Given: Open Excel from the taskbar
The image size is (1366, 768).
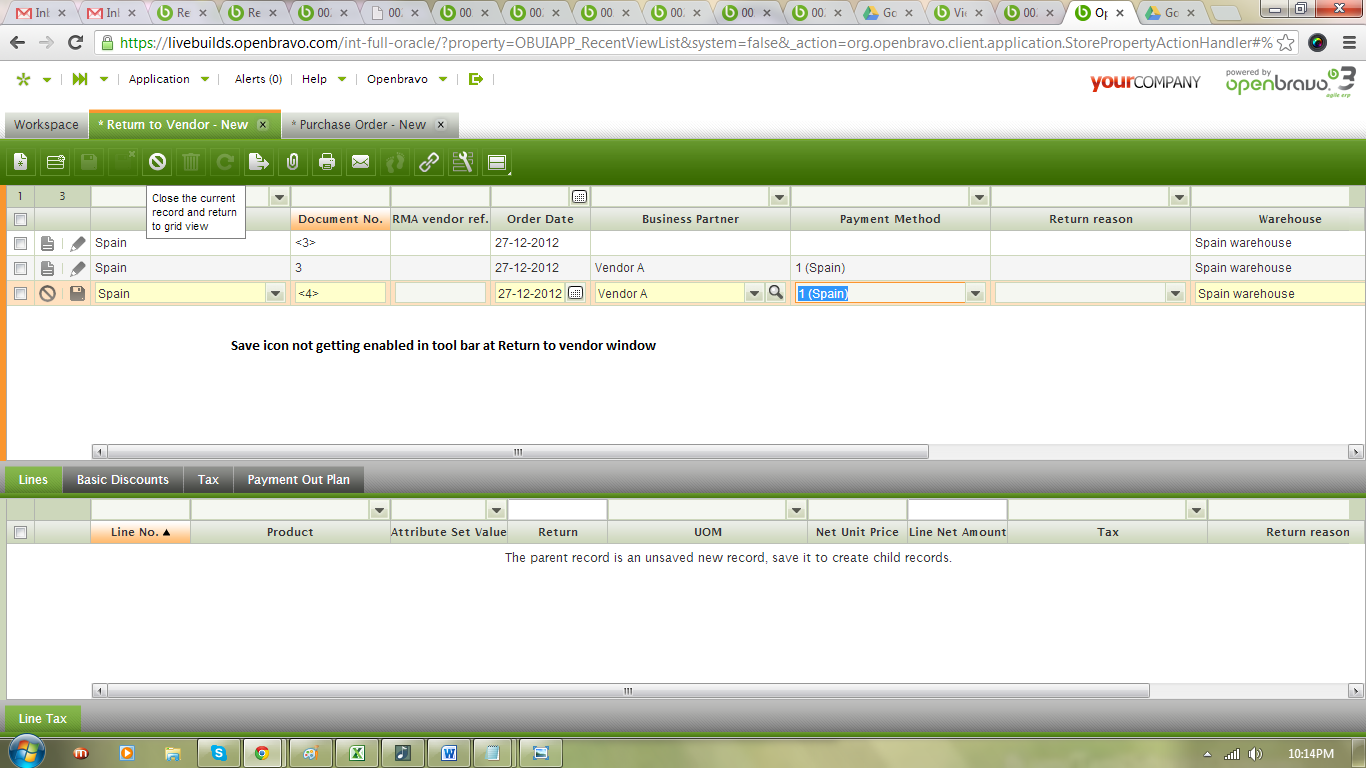Looking at the screenshot, I should (x=357, y=753).
